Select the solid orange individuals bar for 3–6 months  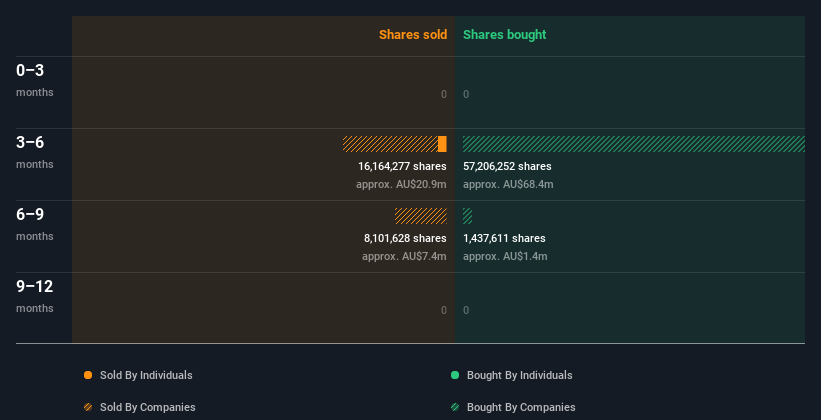442,144
